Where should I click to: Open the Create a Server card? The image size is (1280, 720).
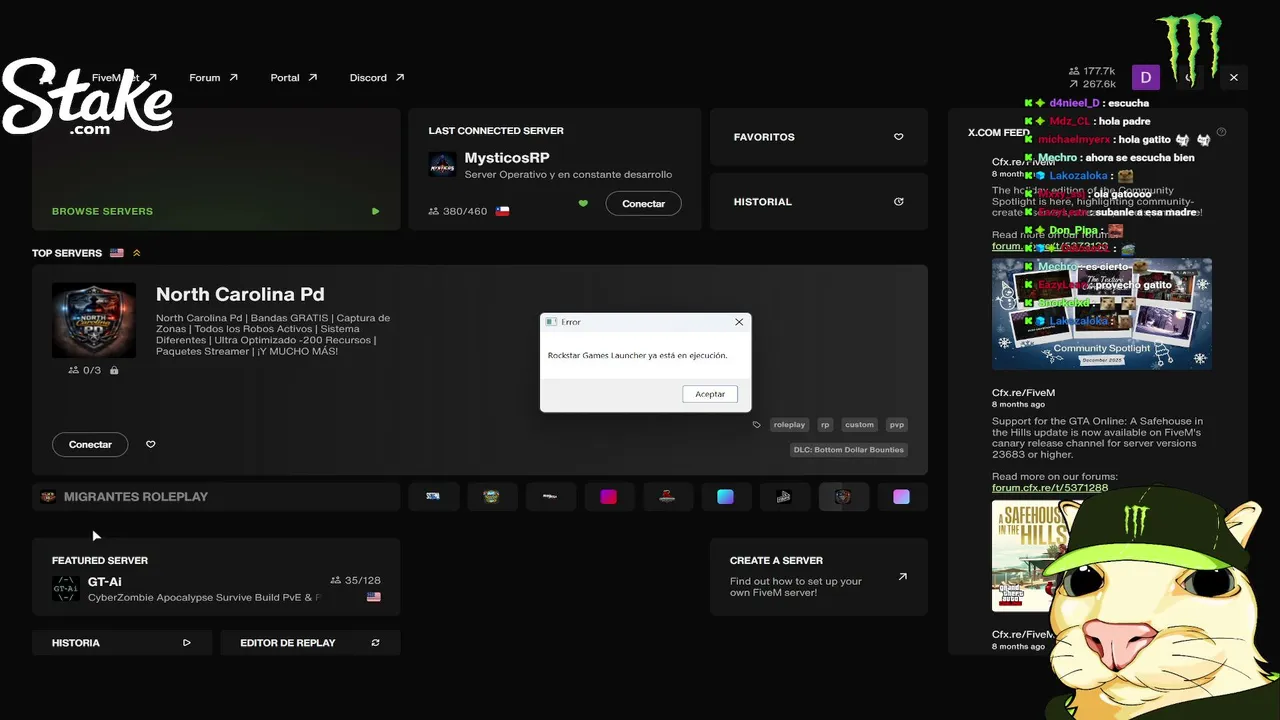pyautogui.click(x=819, y=577)
